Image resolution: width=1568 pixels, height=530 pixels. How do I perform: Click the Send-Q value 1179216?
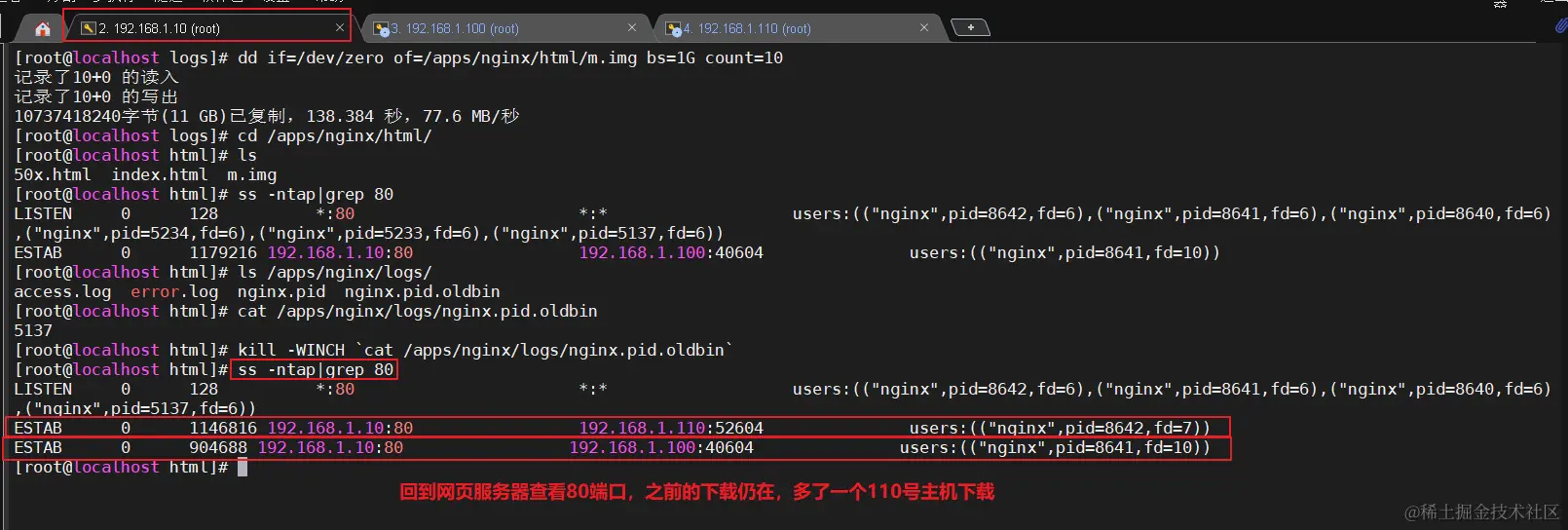pos(223,252)
